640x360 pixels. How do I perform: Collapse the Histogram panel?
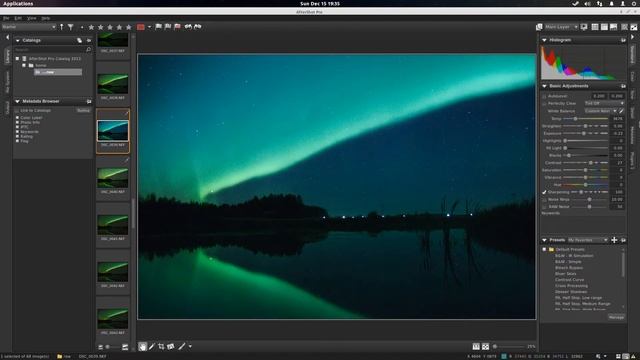[x=544, y=40]
